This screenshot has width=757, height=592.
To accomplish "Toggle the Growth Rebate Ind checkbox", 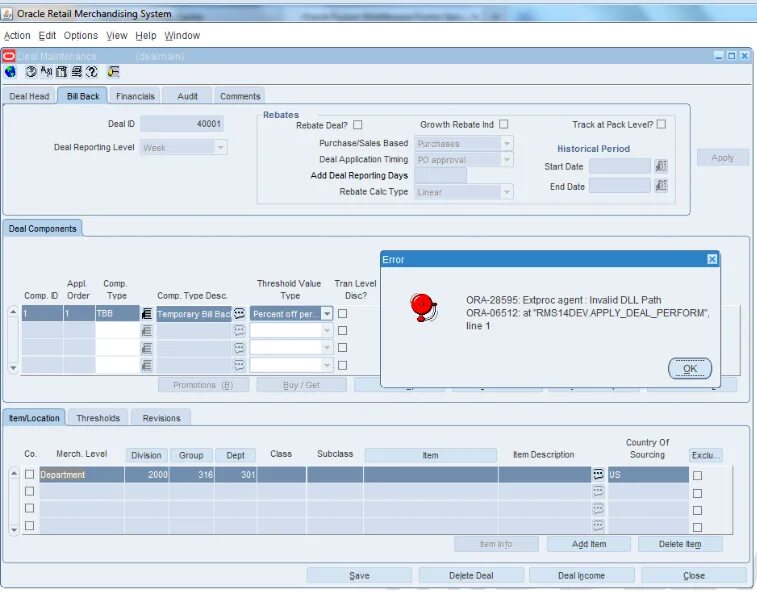I will [504, 124].
